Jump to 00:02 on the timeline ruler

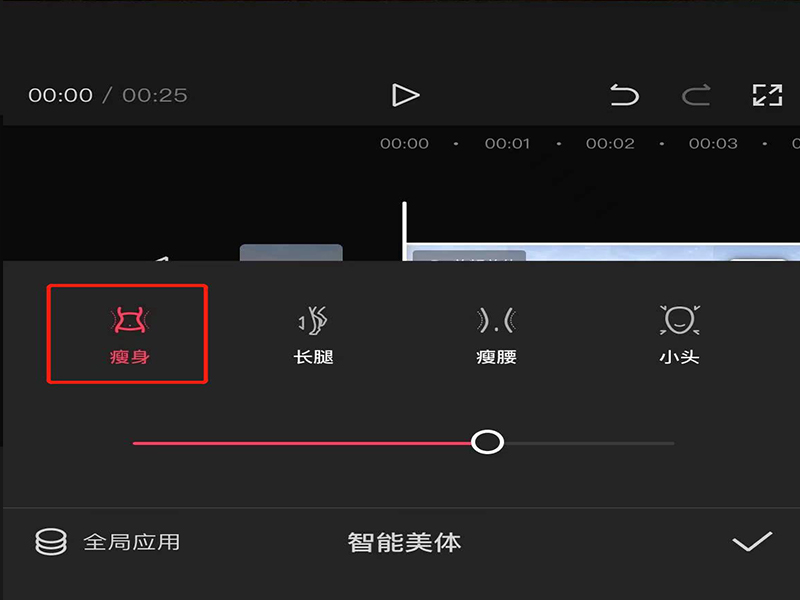(610, 143)
